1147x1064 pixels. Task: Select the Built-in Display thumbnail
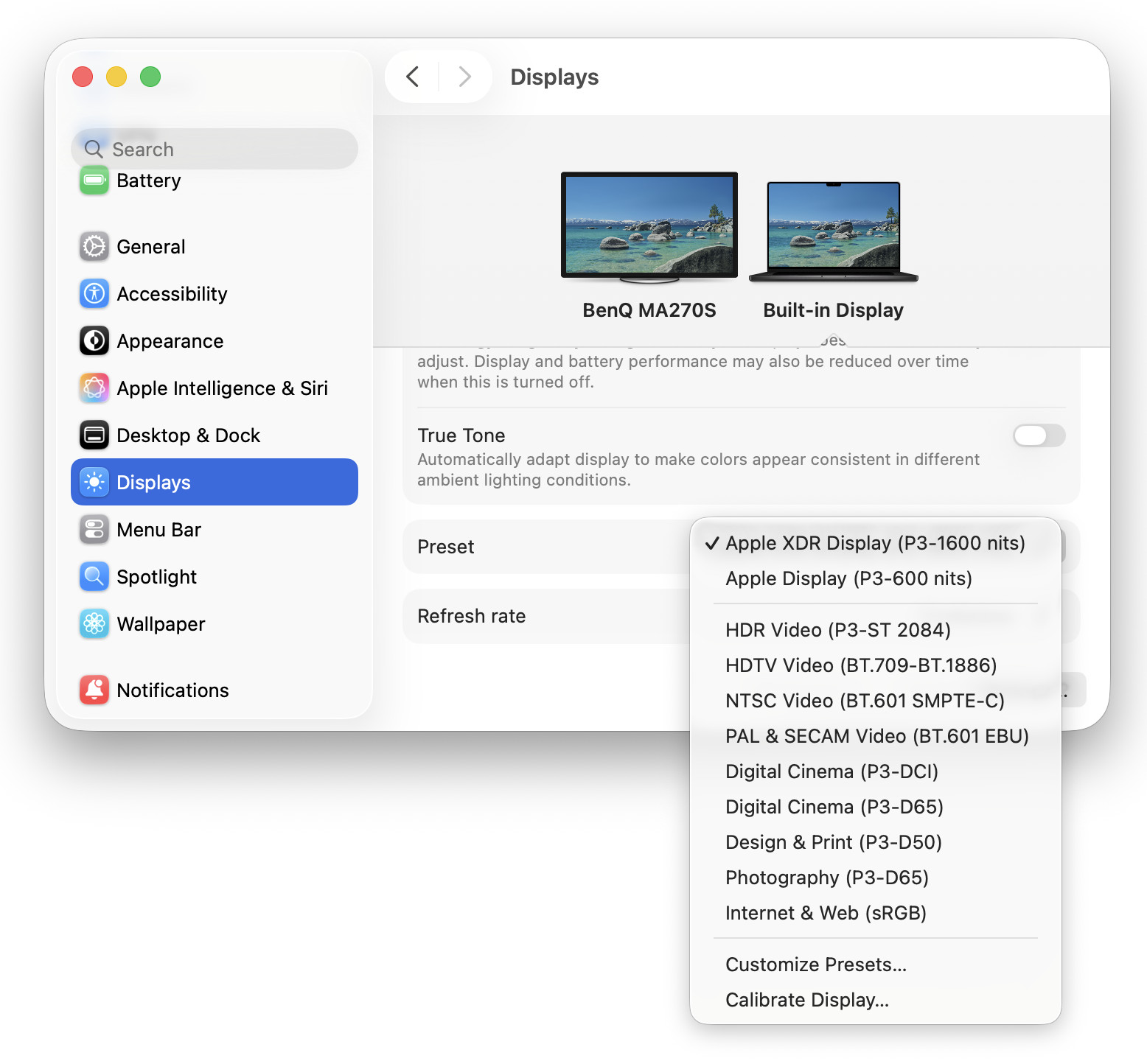click(x=833, y=230)
